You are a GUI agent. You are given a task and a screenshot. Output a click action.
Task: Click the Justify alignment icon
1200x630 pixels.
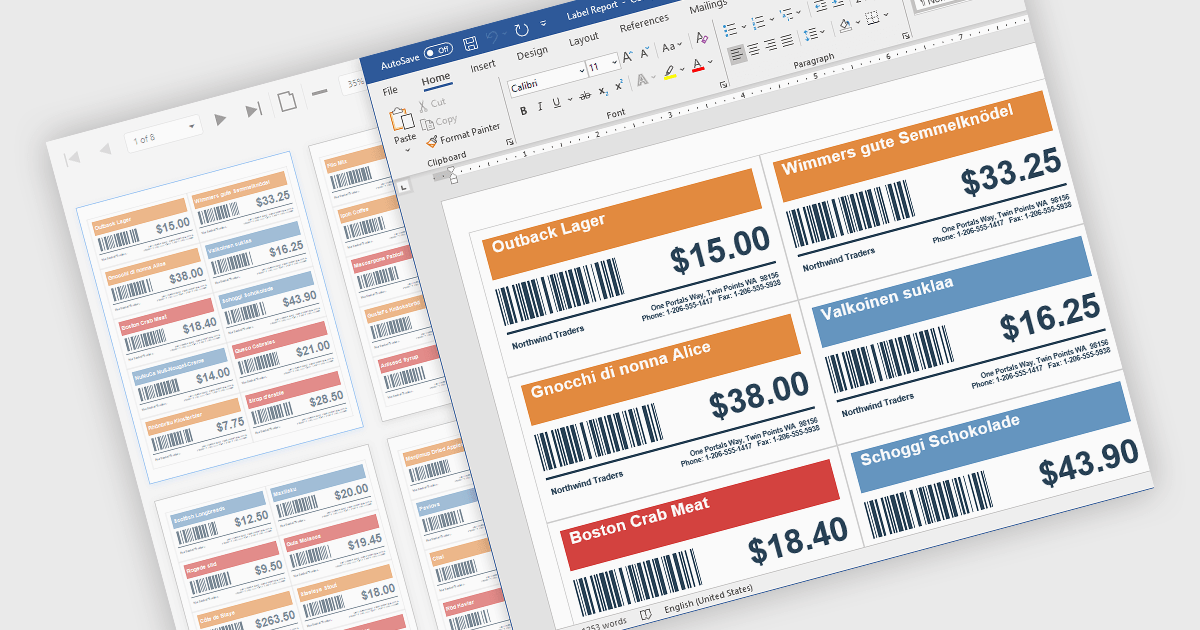(788, 40)
